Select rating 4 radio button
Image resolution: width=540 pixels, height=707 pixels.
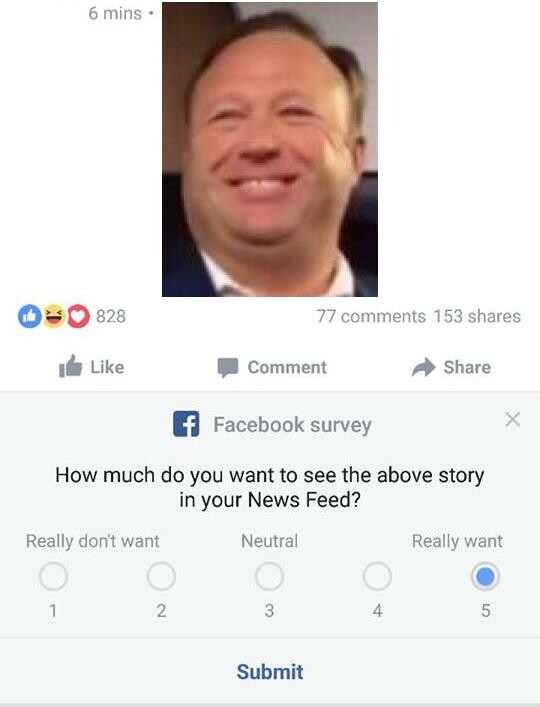(x=377, y=576)
